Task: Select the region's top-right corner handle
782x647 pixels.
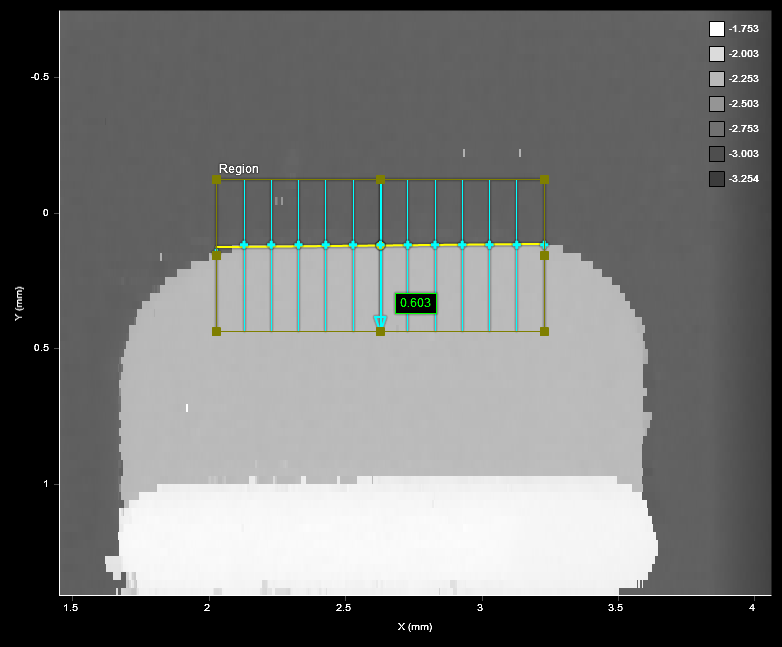Action: pyautogui.click(x=545, y=180)
